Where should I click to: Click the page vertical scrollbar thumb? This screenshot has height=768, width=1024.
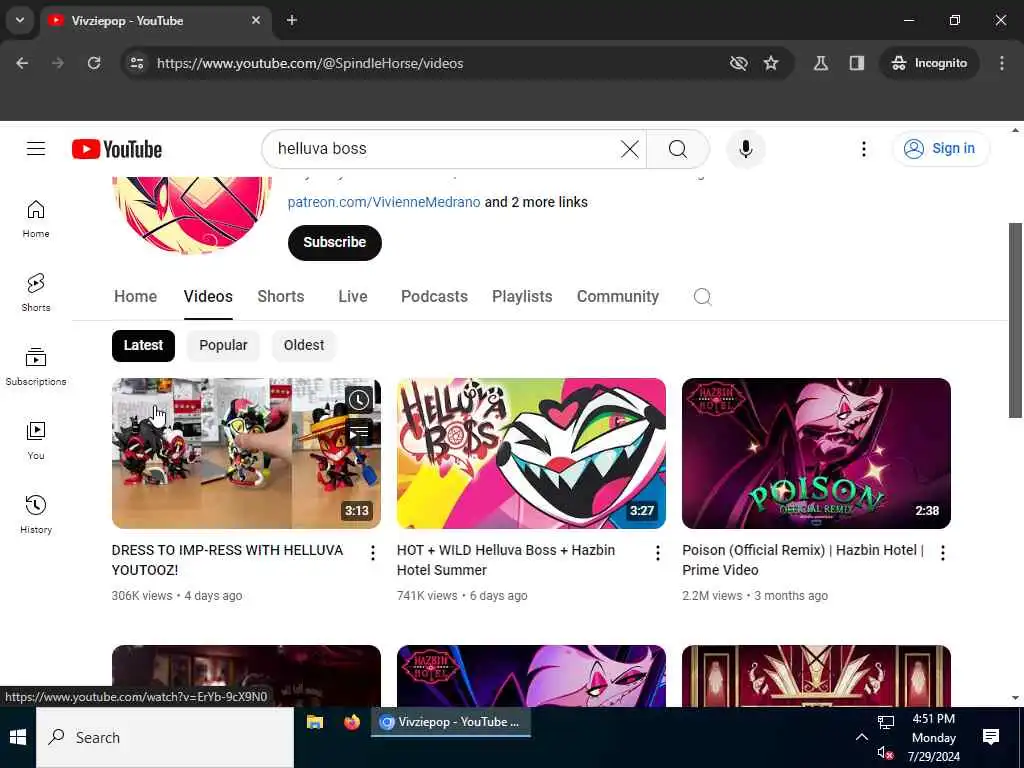point(1015,320)
